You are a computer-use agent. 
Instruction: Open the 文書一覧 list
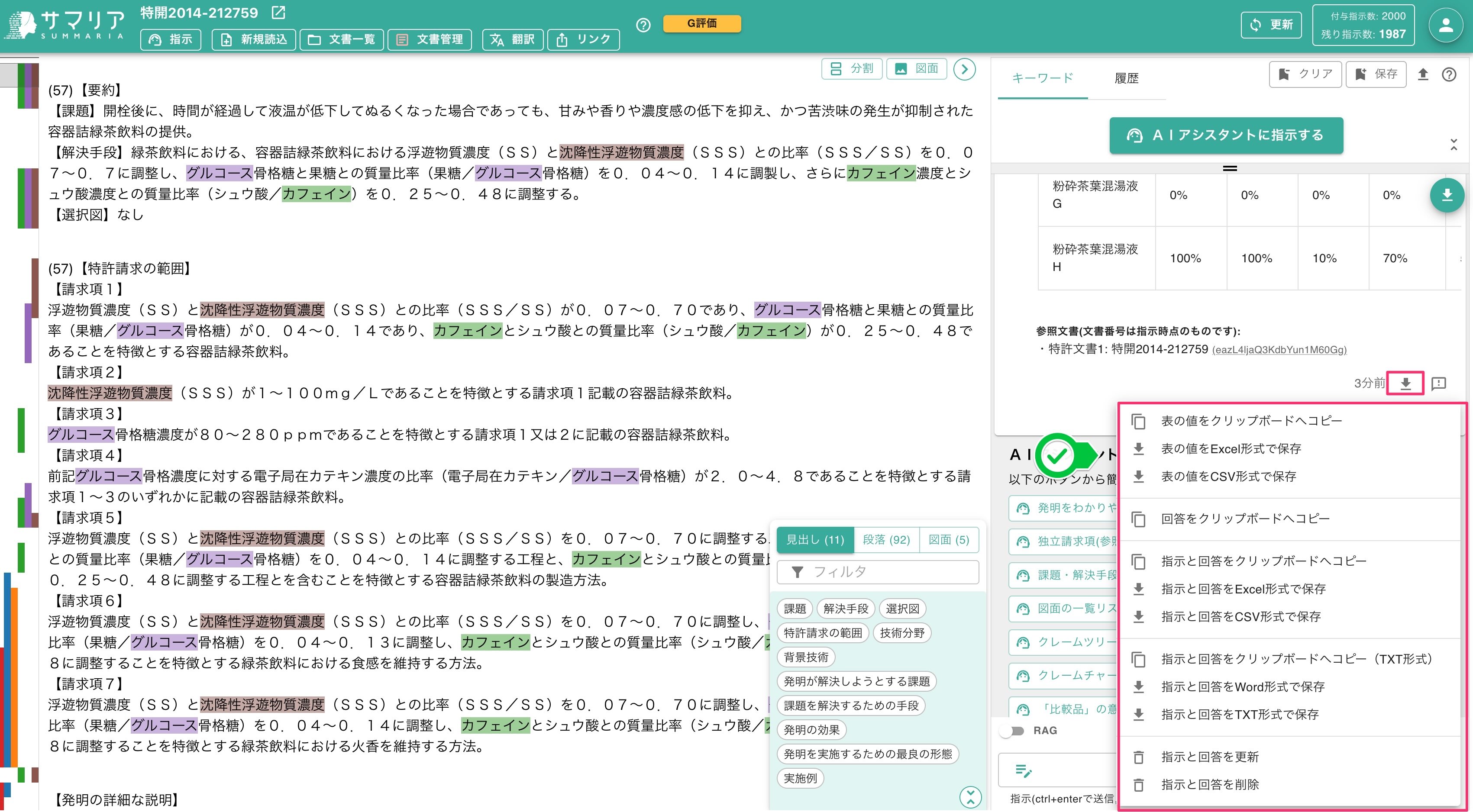click(x=341, y=39)
